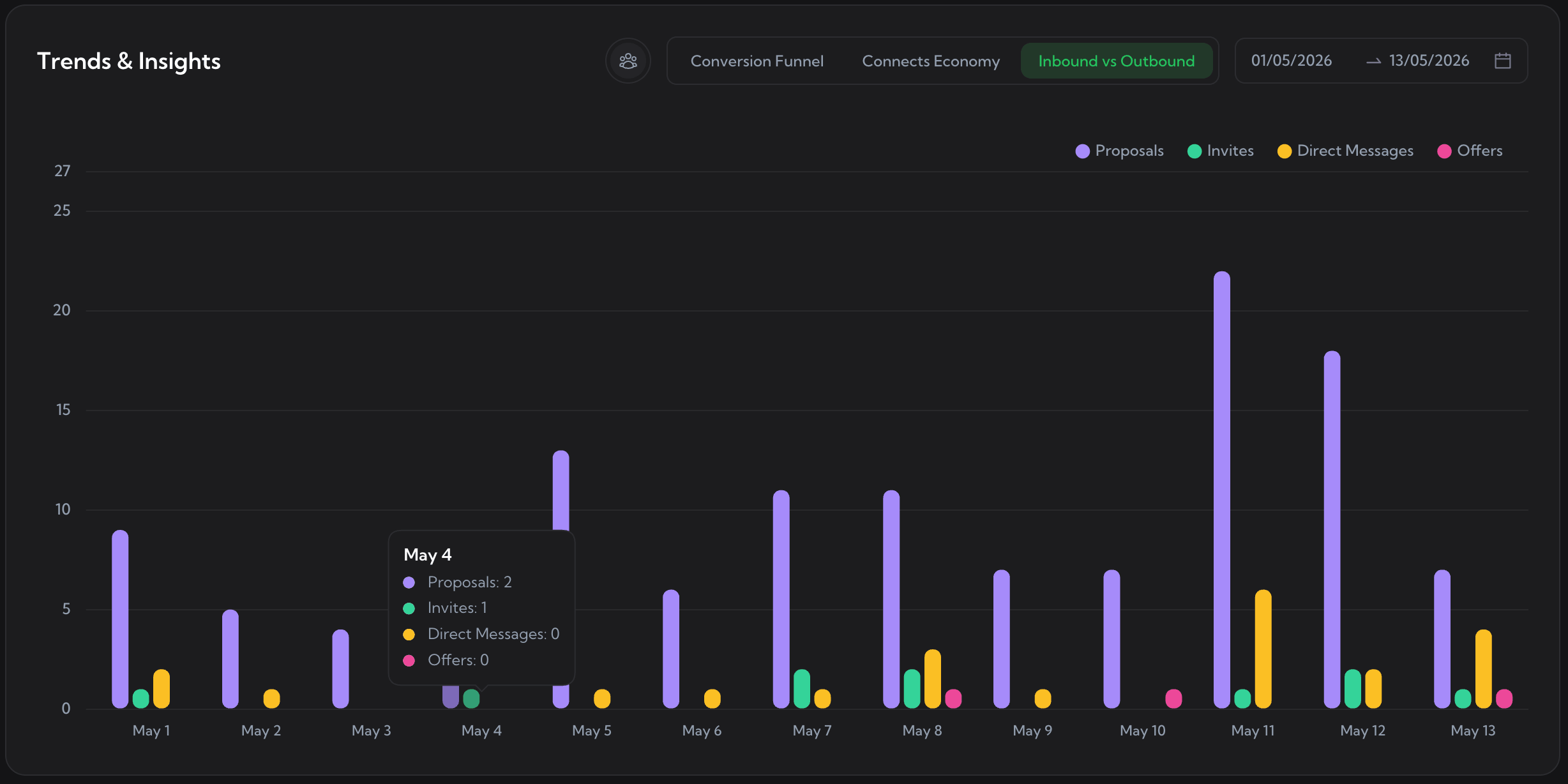Click the May 10 purple Proposals bar

(1112, 639)
